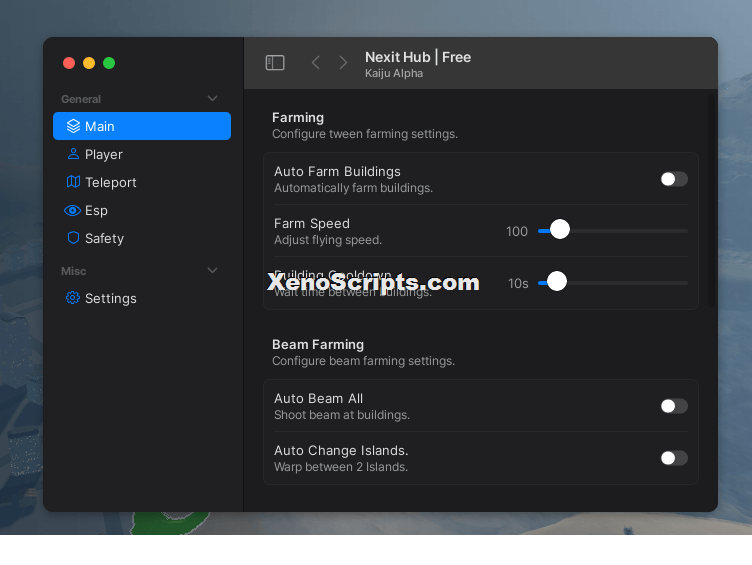
Task: Click the Farm Speed slider handle
Action: (560, 229)
